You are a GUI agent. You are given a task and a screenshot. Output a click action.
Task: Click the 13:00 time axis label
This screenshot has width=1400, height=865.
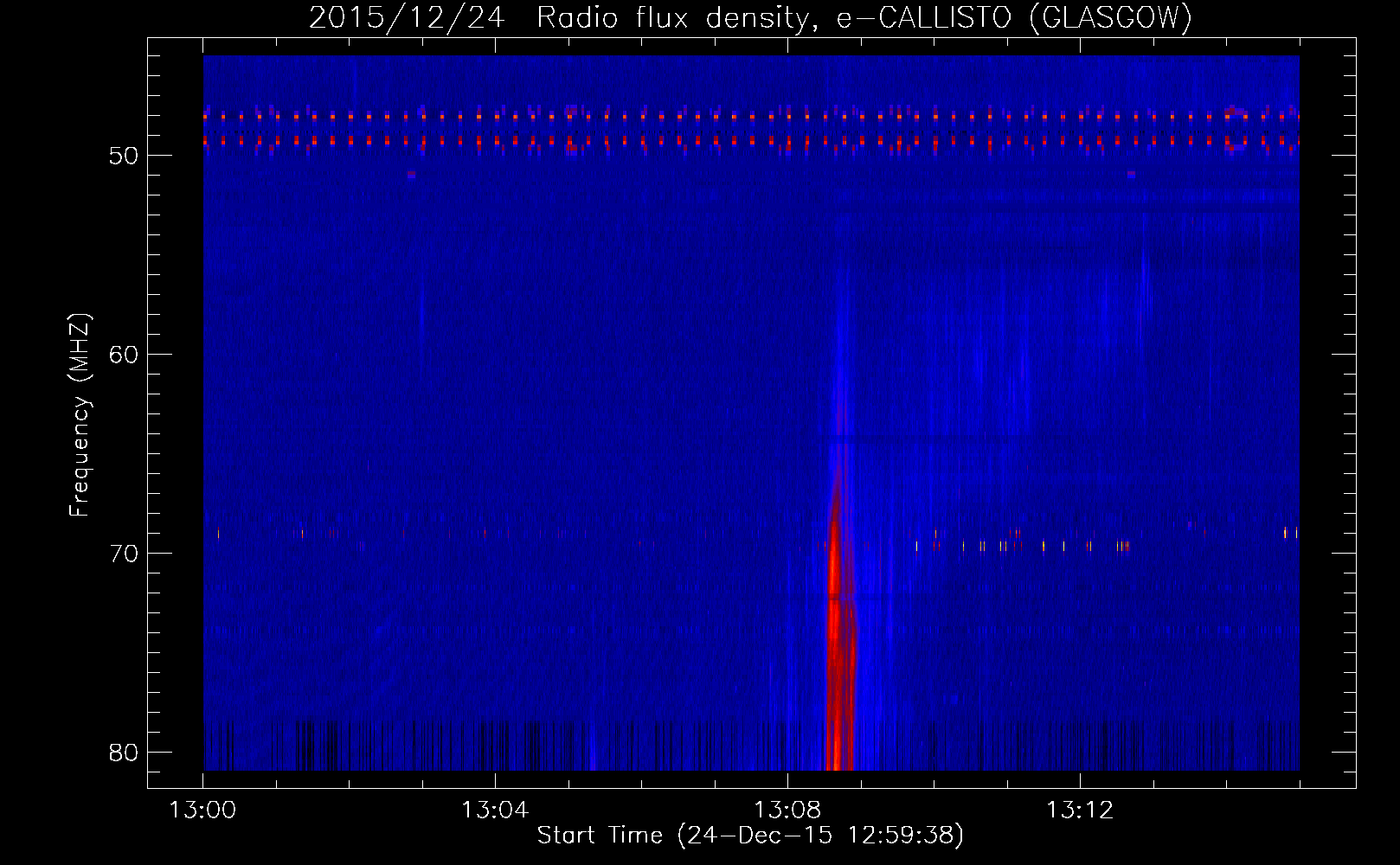202,811
